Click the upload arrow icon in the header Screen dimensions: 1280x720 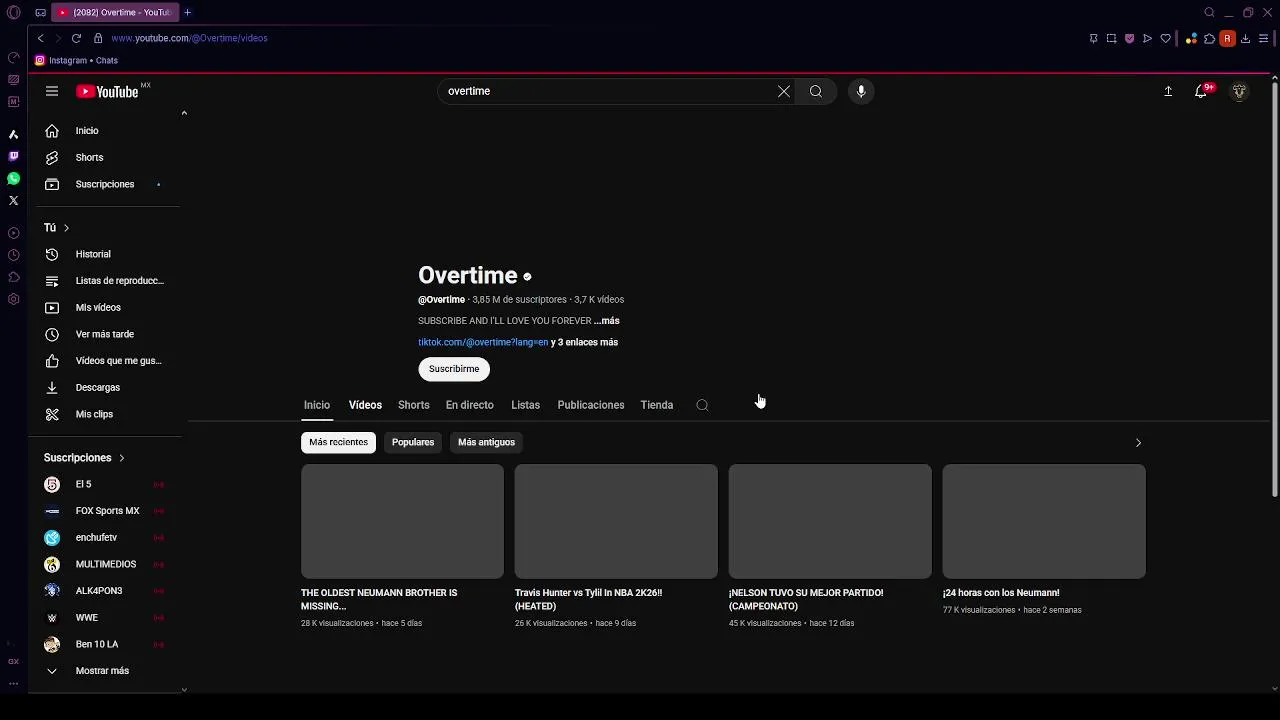pyautogui.click(x=1168, y=91)
